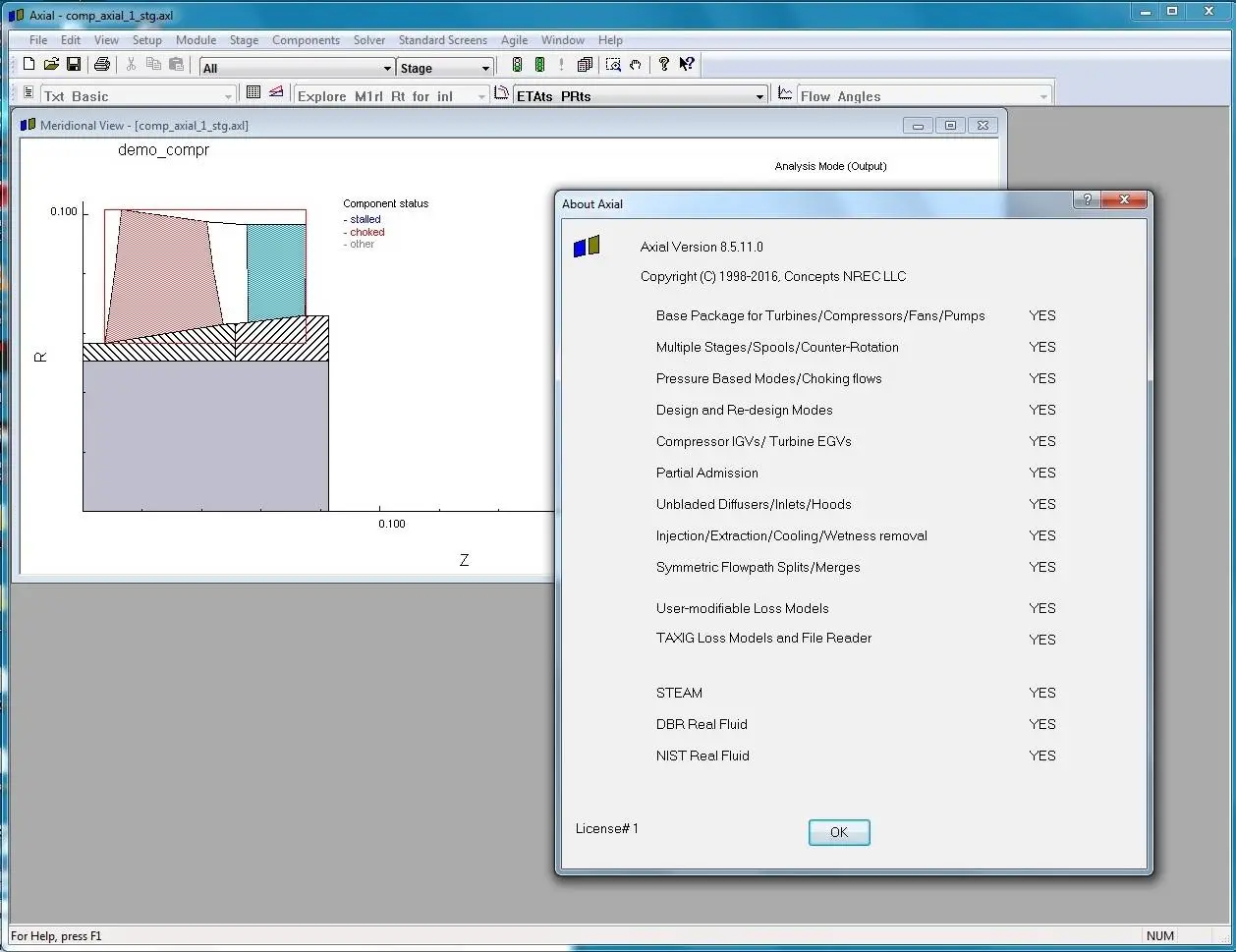Open the View menu
The height and width of the screenshot is (952, 1236).
(106, 40)
